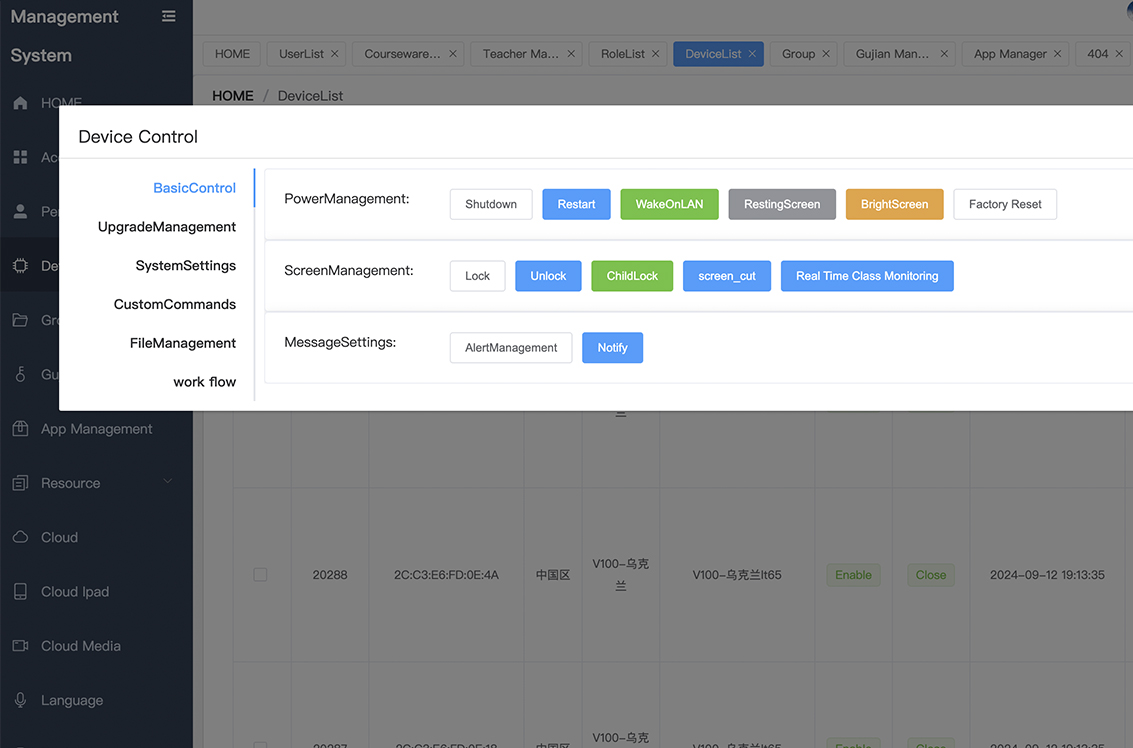
Task: Open the Resource sidebar icon
Action: (x=20, y=483)
